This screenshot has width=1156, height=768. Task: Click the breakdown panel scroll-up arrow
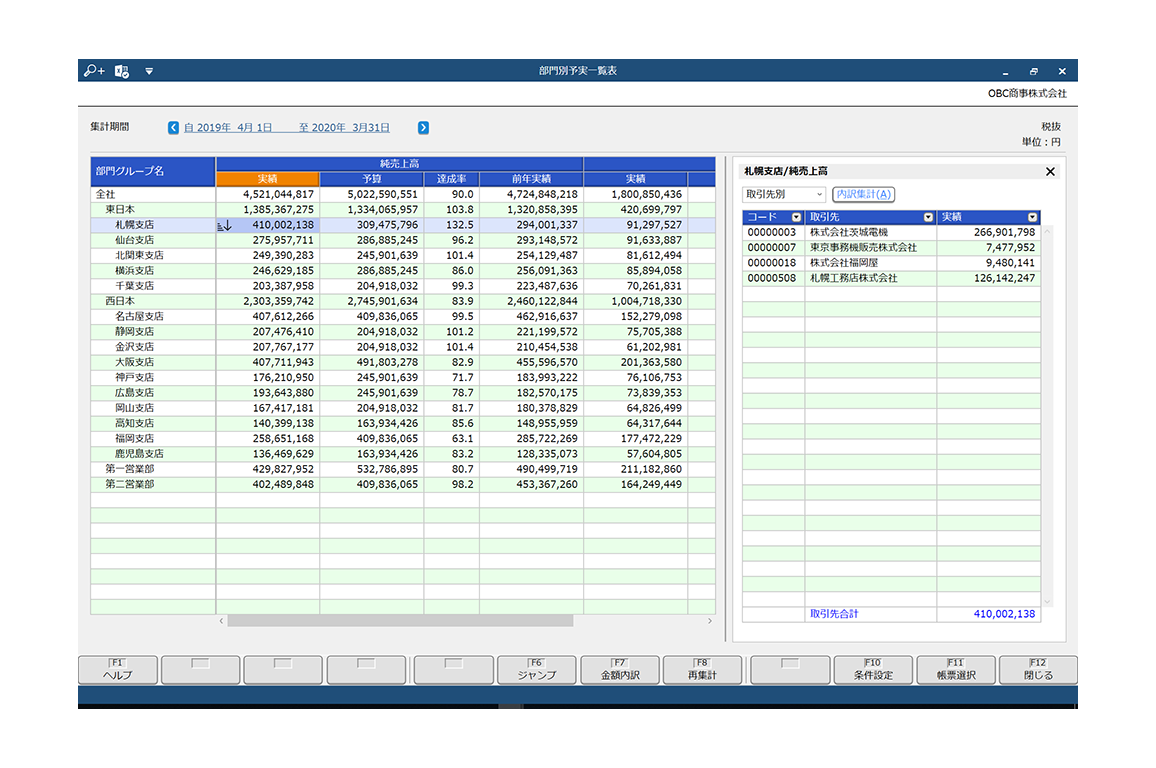pos(1047,231)
